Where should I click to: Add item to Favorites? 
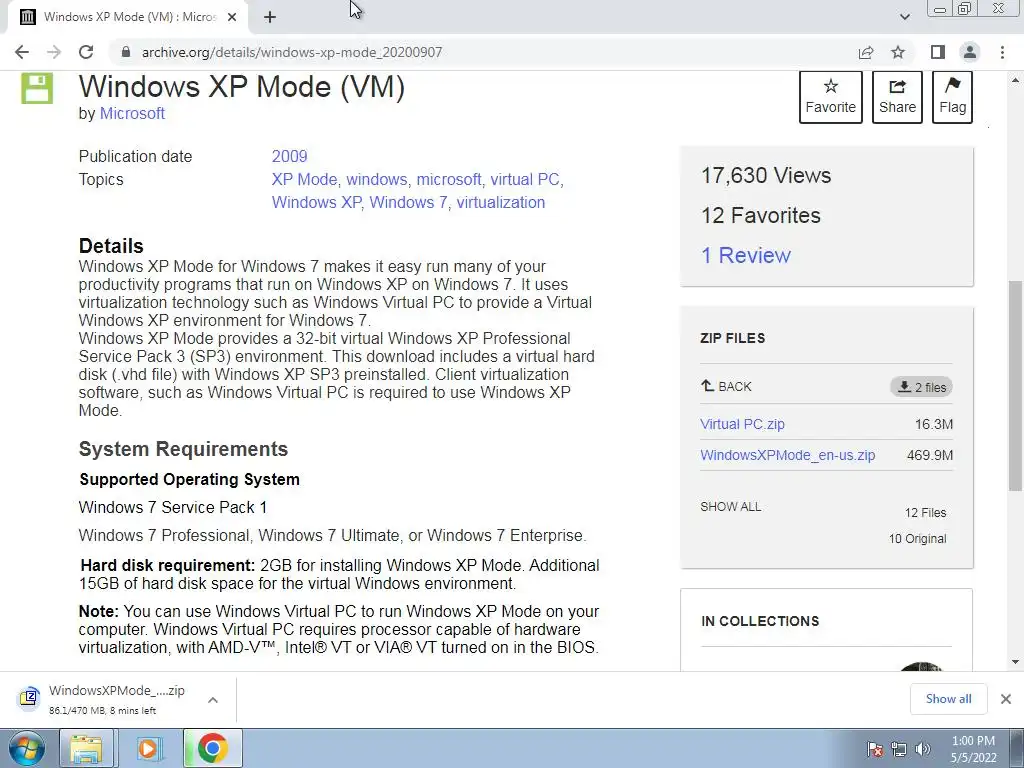[830, 97]
